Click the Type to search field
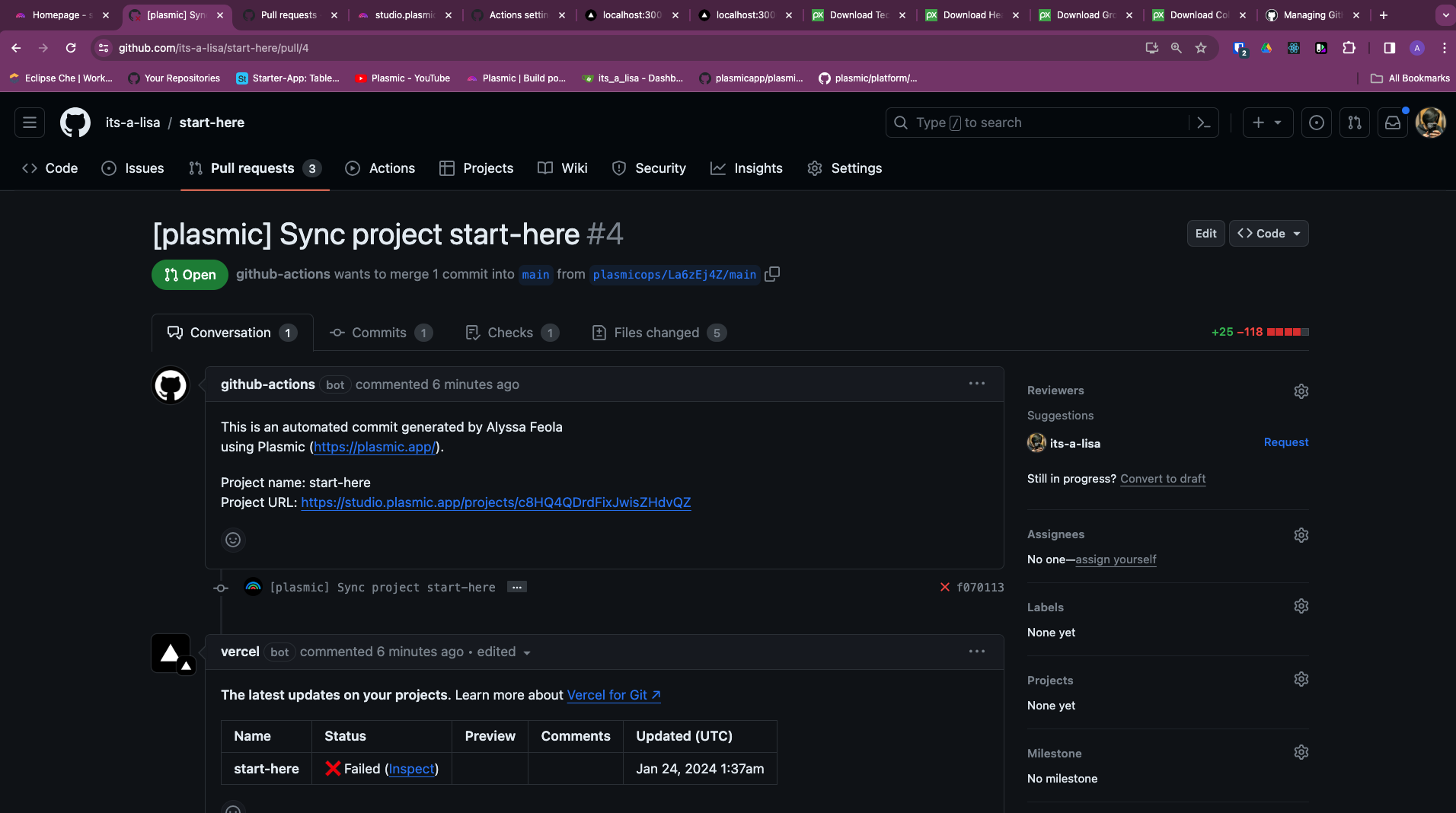1456x813 pixels. coord(1036,123)
